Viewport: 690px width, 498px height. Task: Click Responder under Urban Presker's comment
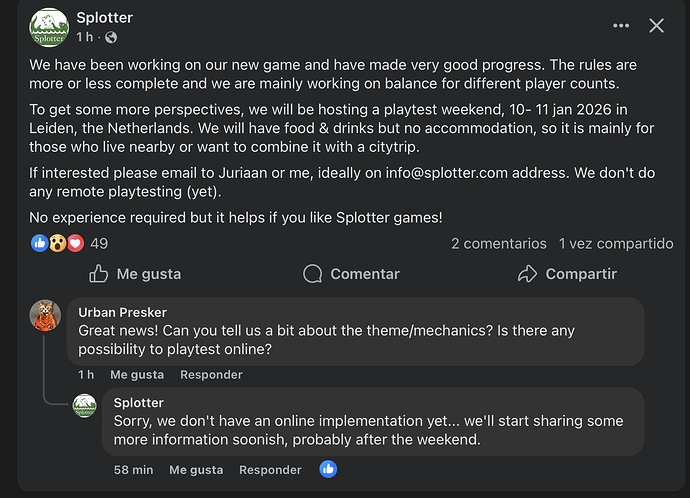211,375
